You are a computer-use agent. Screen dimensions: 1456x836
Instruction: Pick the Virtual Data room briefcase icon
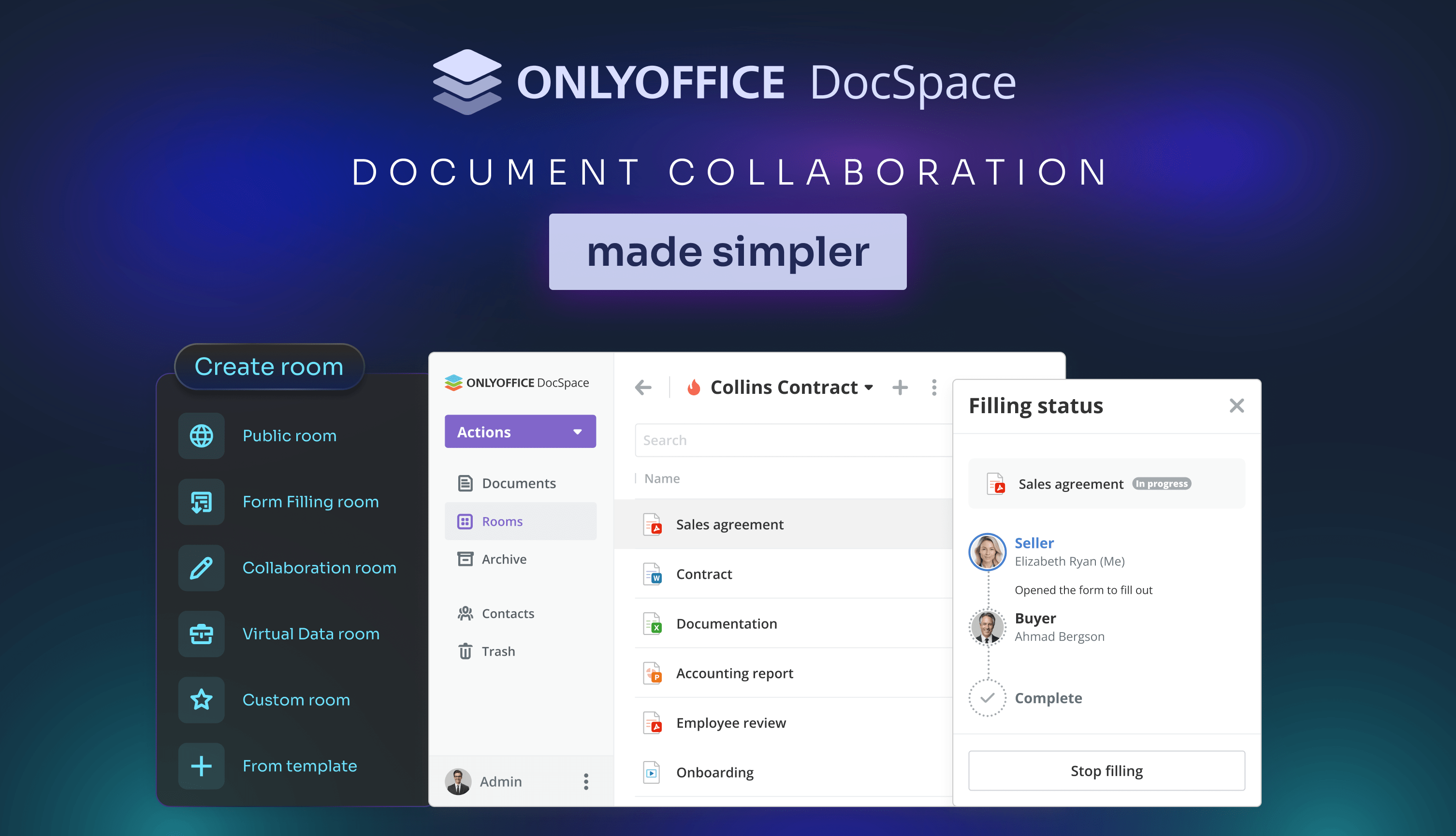201,634
